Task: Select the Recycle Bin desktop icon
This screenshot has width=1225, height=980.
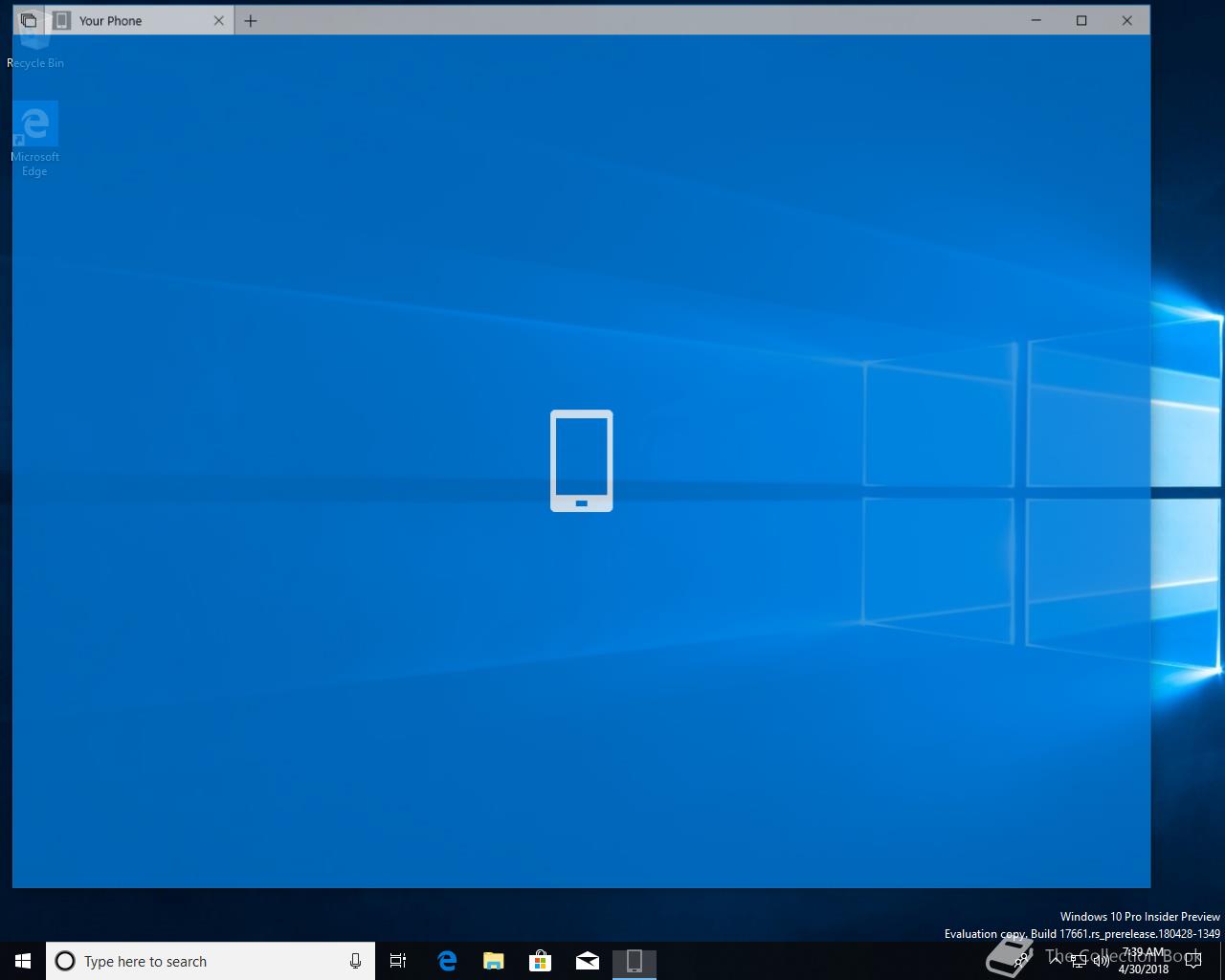Action: [x=35, y=40]
